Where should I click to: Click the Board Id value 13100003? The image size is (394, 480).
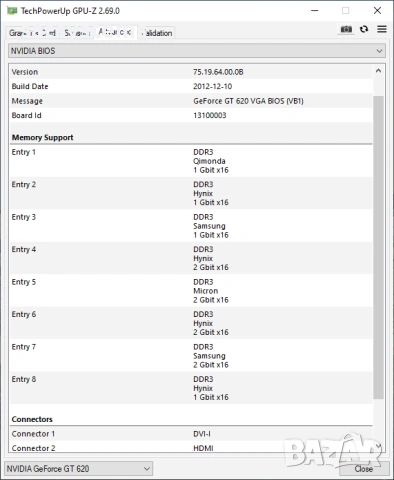coord(210,115)
